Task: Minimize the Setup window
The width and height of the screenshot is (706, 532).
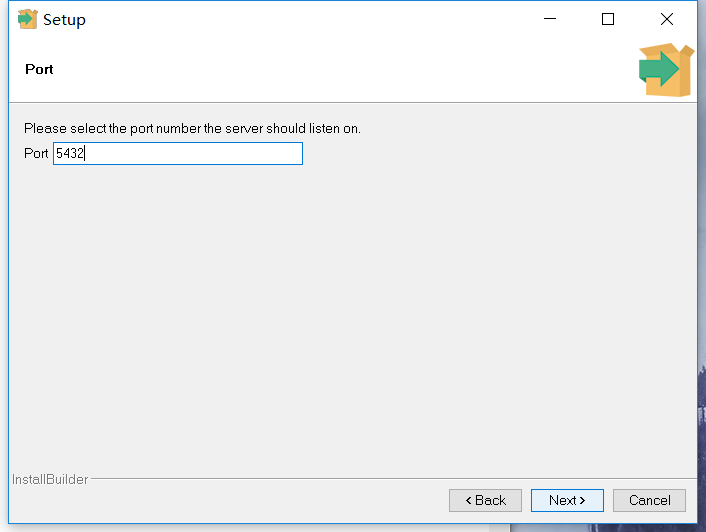Action: 550,19
